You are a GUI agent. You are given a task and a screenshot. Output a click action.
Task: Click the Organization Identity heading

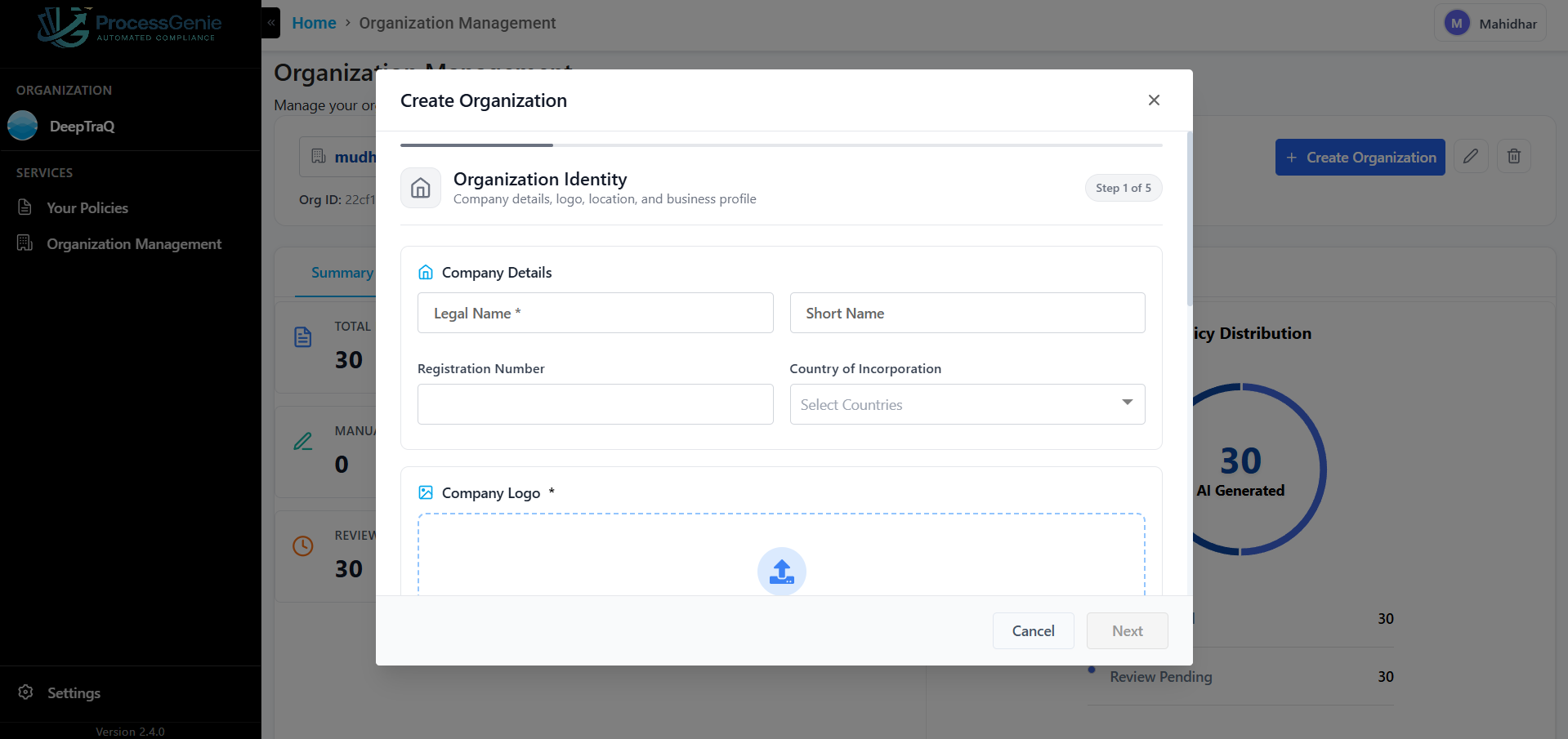540,179
